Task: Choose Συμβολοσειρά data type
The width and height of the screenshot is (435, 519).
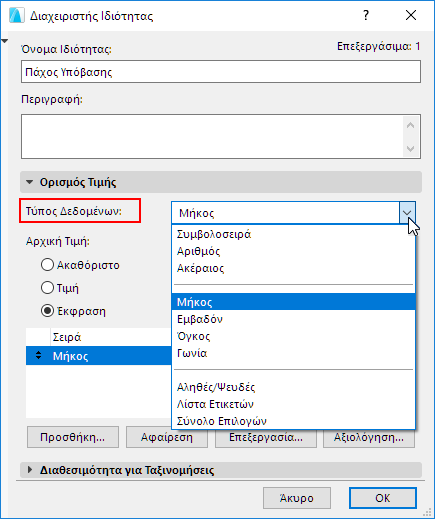Action: point(293,234)
